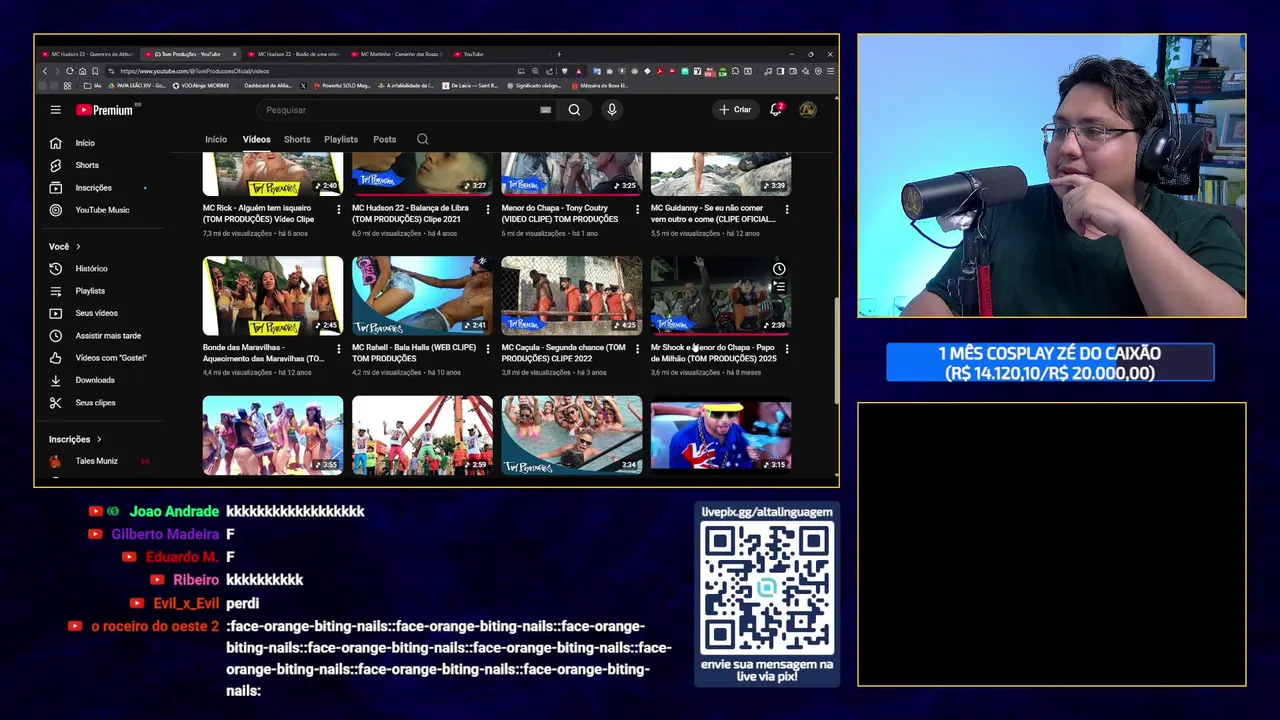Viewport: 1280px width, 720px height.
Task: Click the search magnifier button beside Pesquisar
Action: 574,110
